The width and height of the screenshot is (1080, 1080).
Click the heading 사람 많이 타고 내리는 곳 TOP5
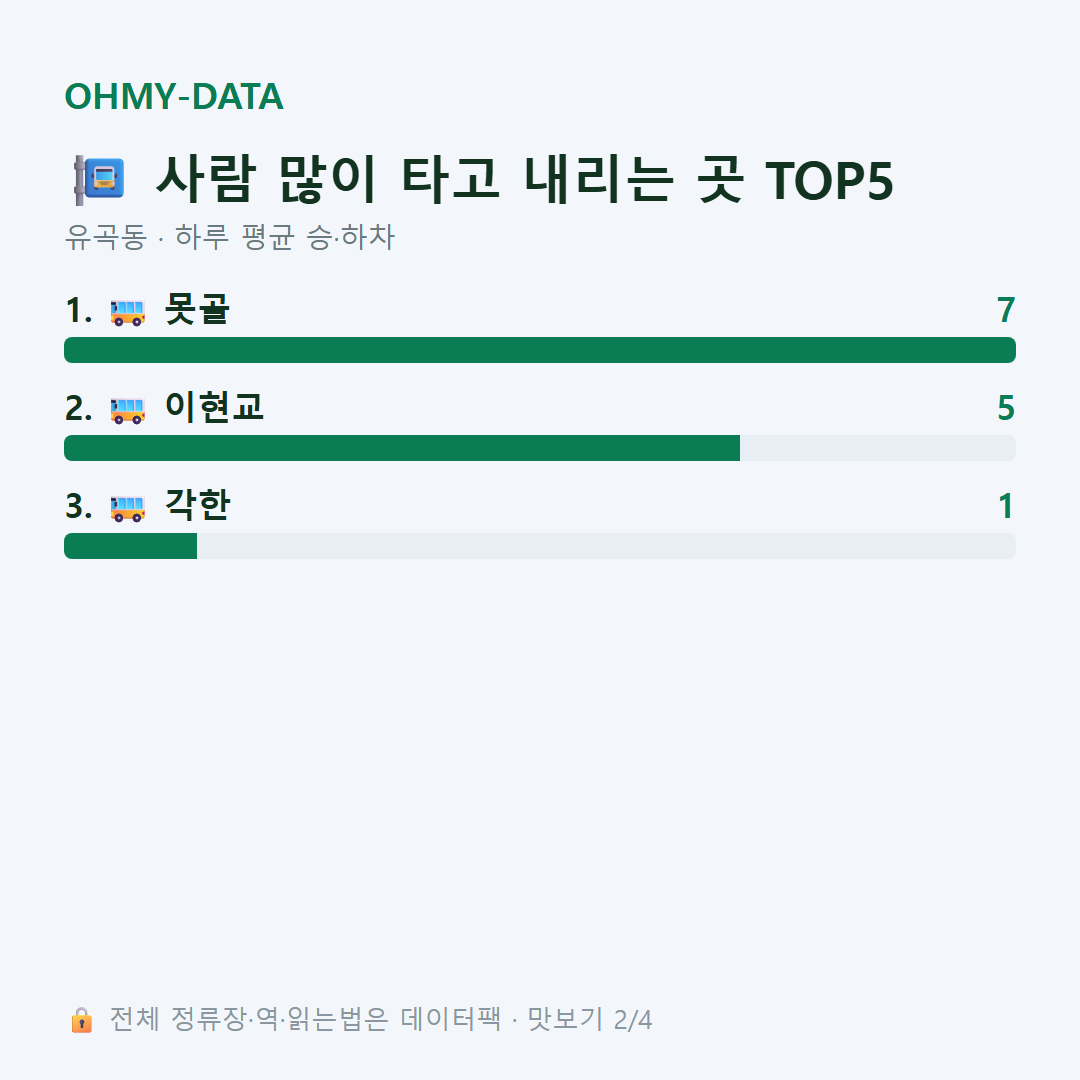524,180
